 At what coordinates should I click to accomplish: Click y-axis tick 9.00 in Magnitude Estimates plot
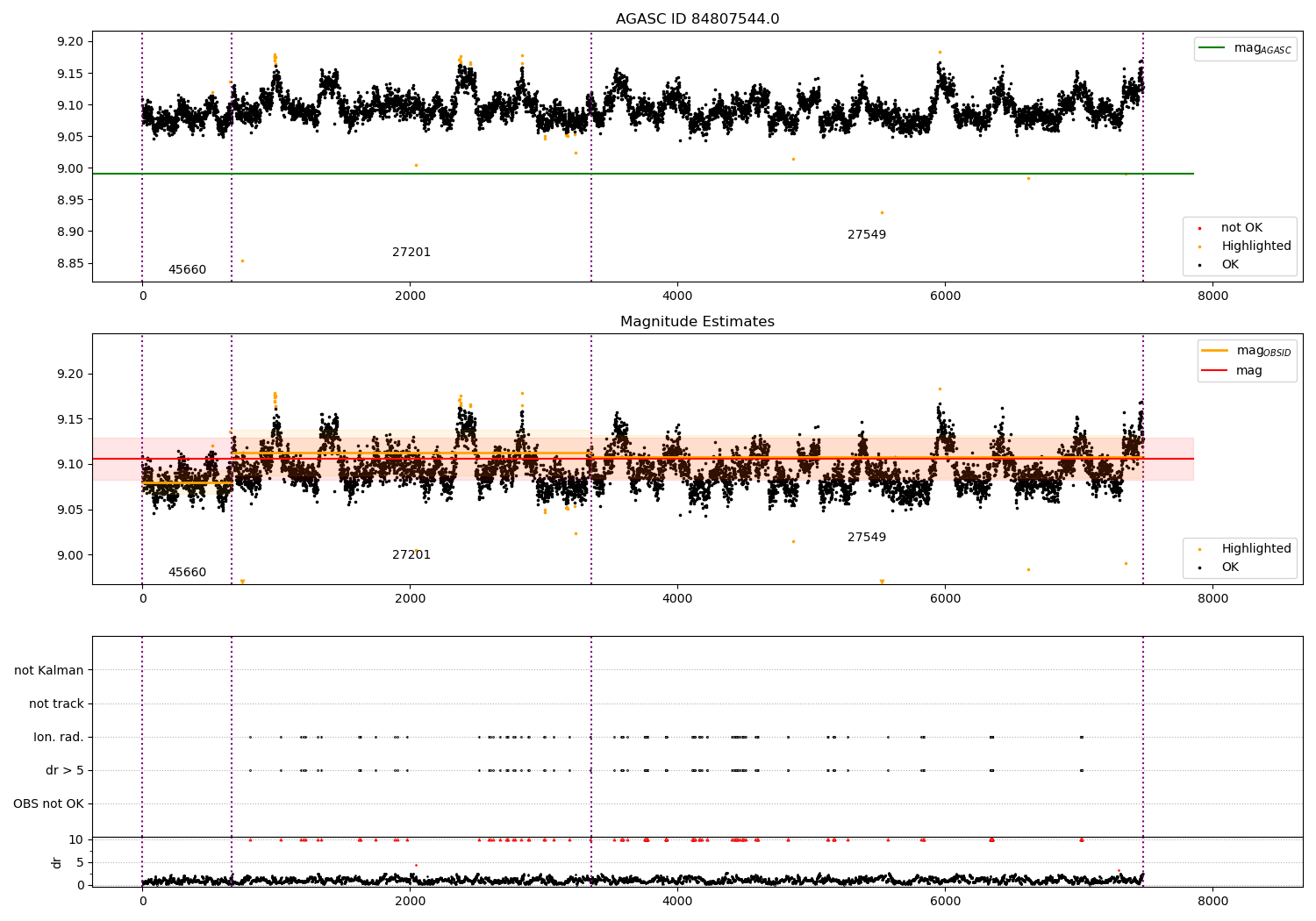click(x=70, y=555)
